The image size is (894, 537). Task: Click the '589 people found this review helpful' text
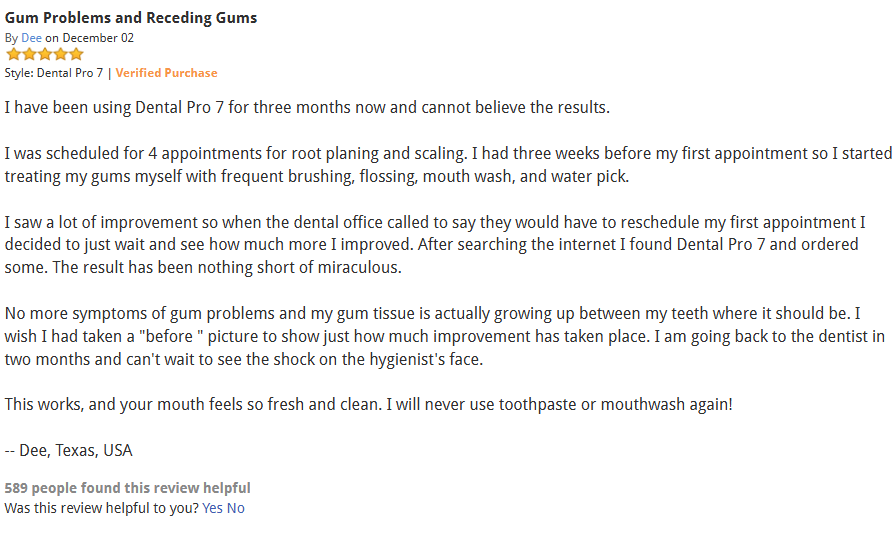pos(127,488)
